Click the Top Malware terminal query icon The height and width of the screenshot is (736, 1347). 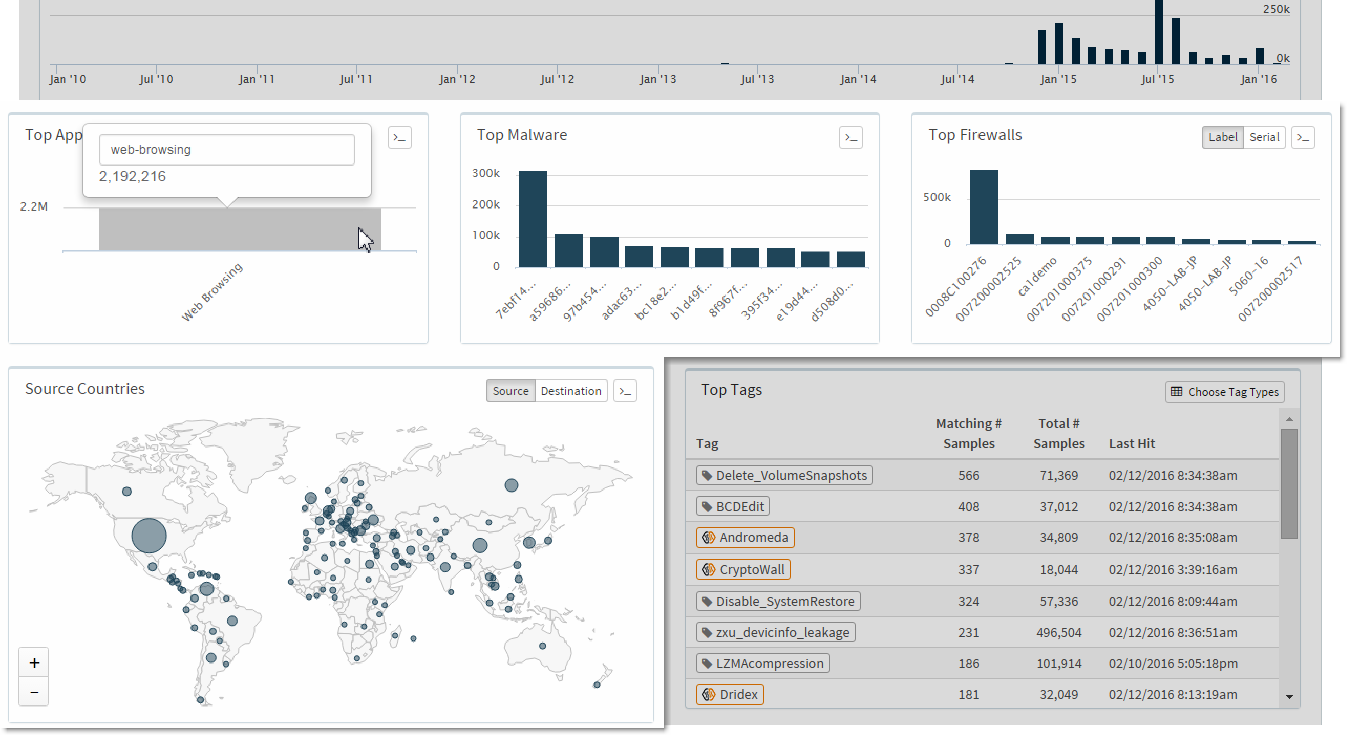coord(850,138)
